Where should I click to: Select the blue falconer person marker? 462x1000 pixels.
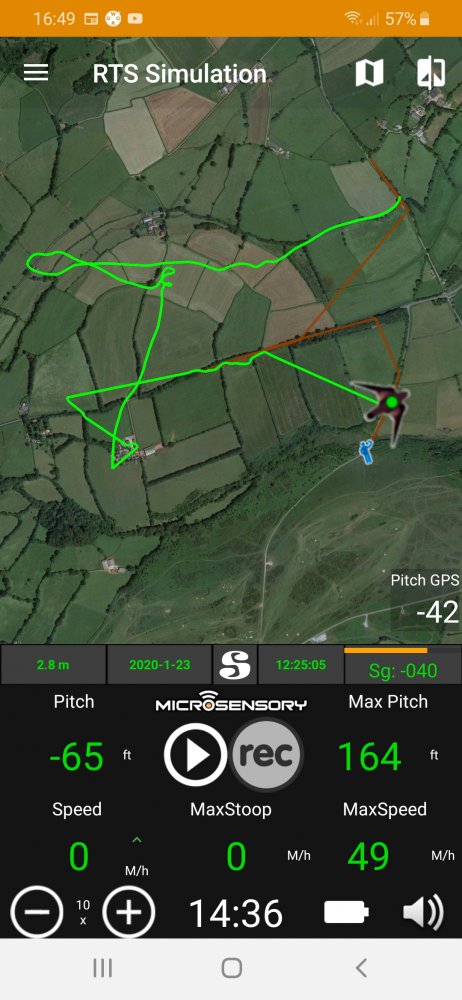(x=366, y=451)
